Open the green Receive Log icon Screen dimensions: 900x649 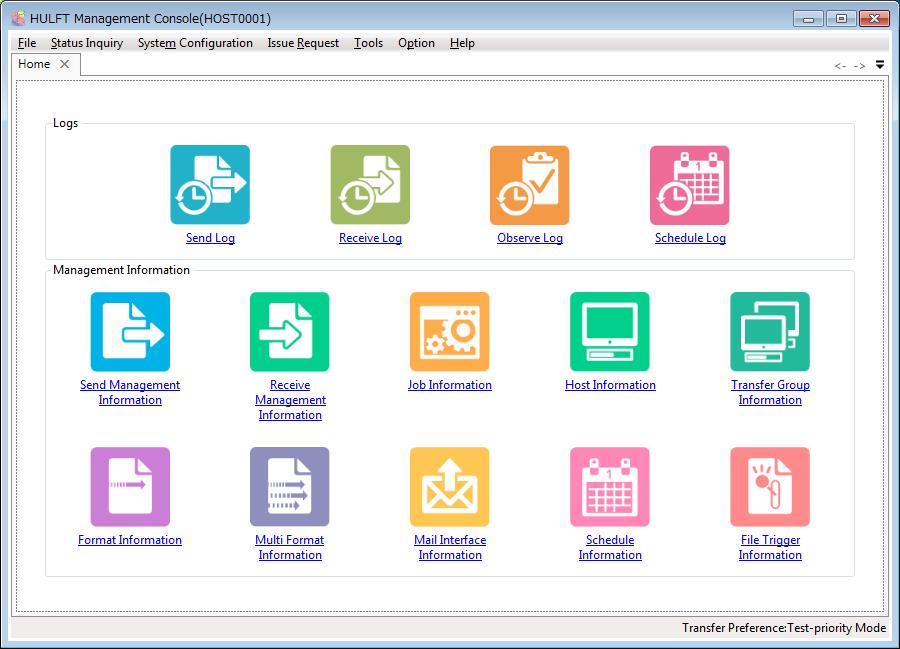370,184
